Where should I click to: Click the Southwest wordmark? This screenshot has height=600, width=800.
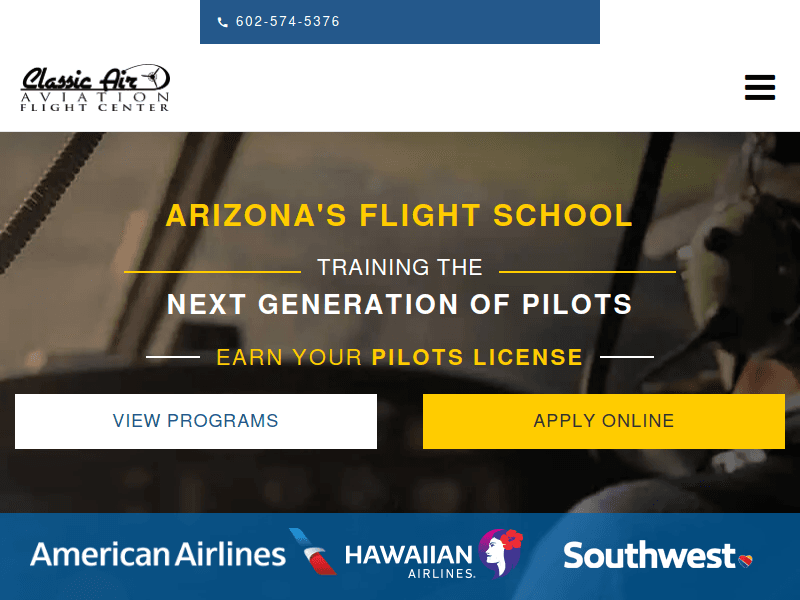(649, 556)
